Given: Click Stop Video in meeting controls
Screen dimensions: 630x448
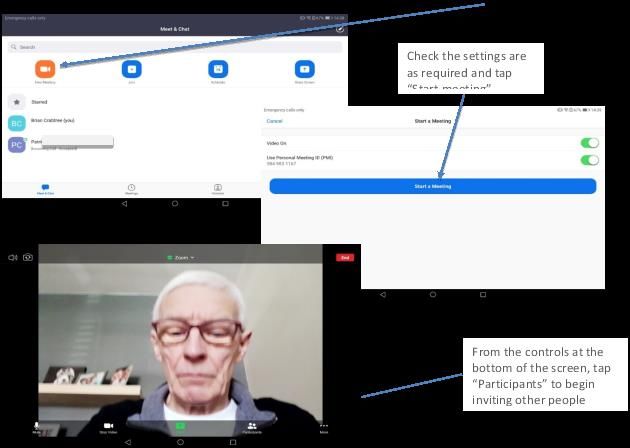Looking at the screenshot, I should (108, 428).
